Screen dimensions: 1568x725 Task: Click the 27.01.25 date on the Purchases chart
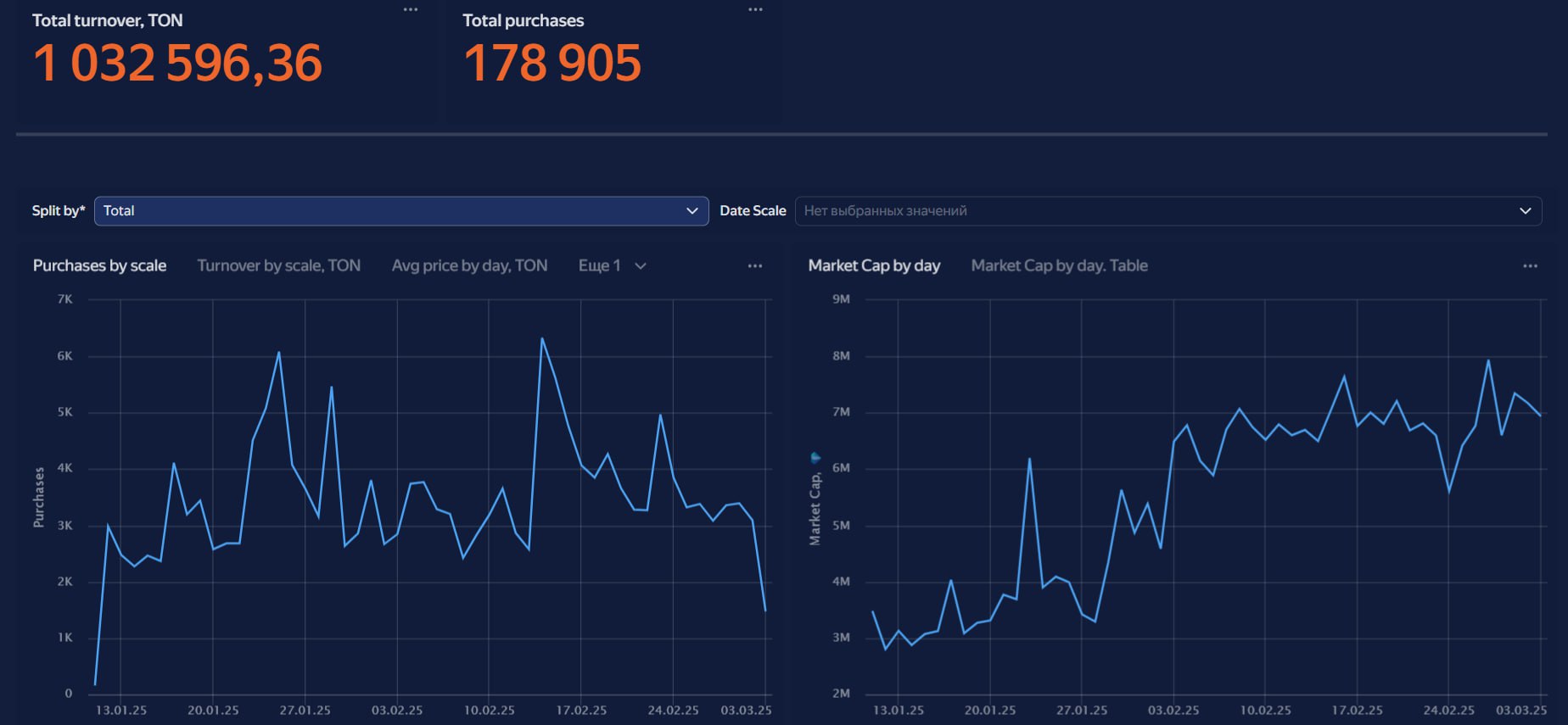(x=305, y=711)
